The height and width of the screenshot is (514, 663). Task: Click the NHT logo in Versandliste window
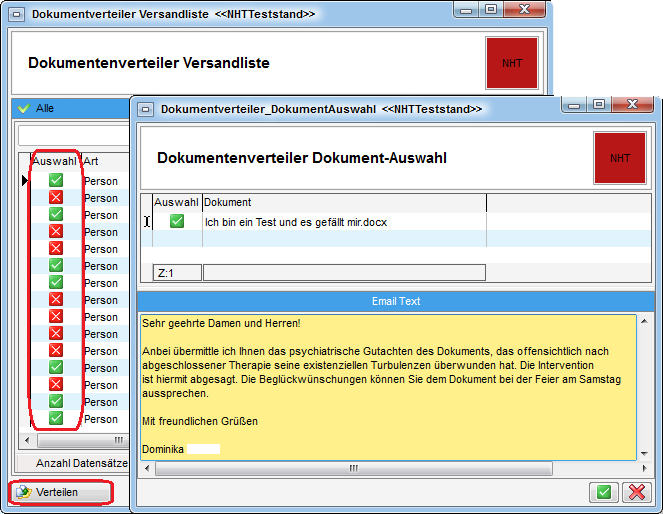tap(511, 63)
